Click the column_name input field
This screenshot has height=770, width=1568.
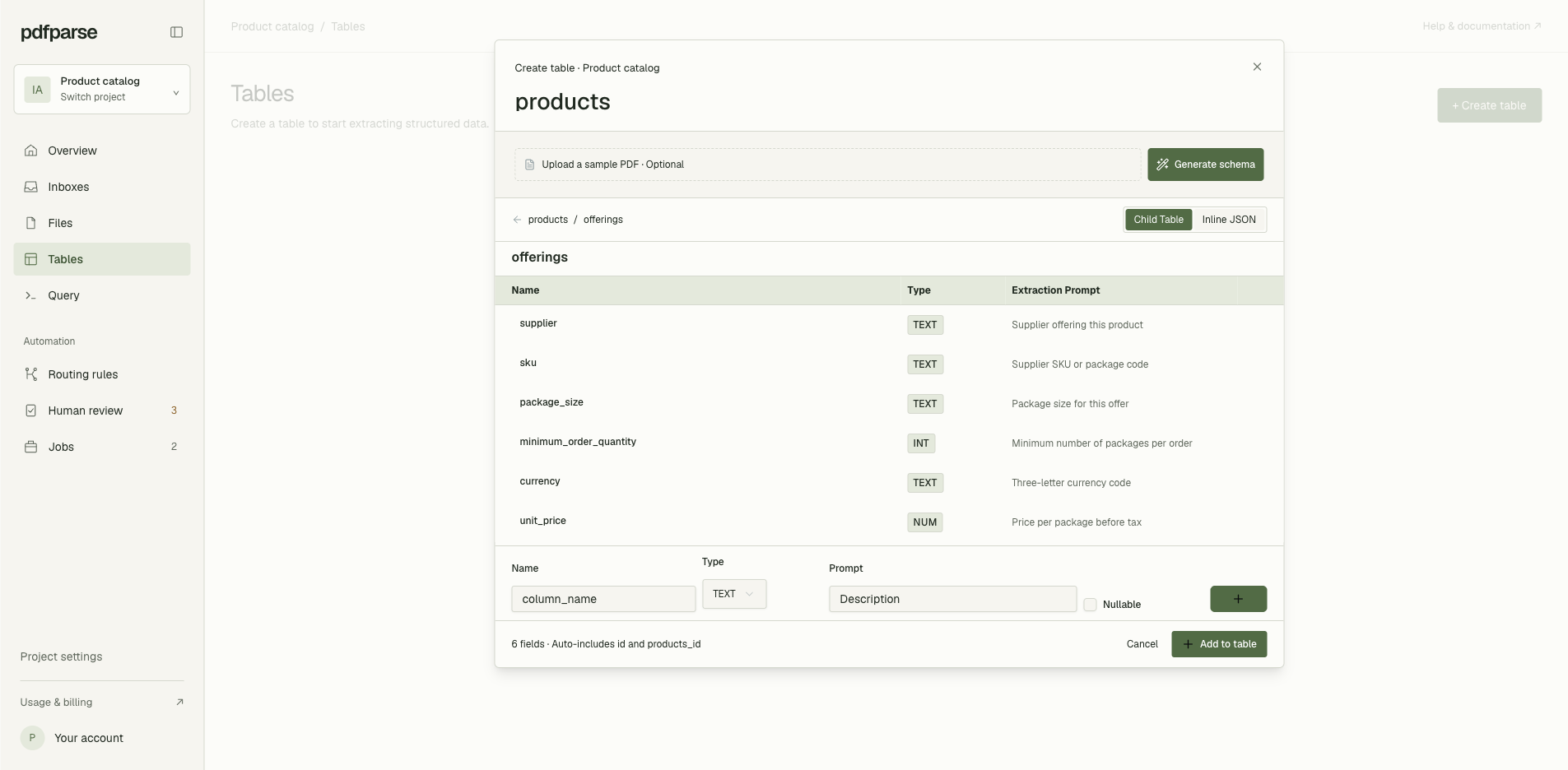pos(603,599)
